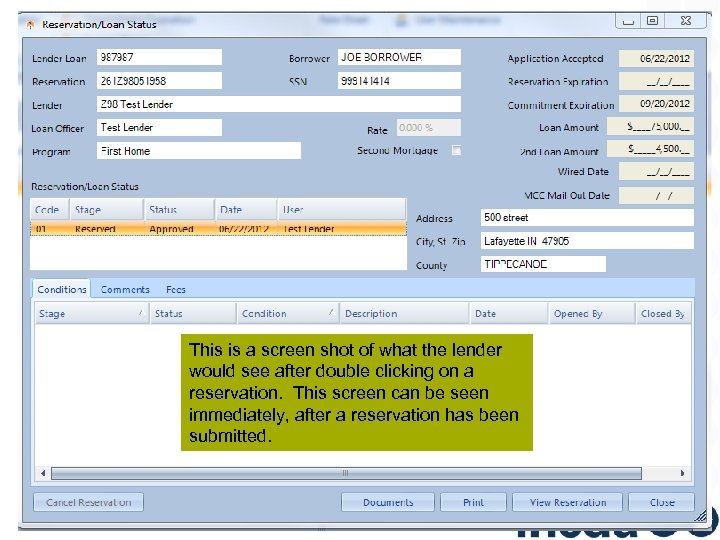Viewport: 720px width, 540px height.
Task: Select the Reserved Approved status row
Action: pos(218,229)
